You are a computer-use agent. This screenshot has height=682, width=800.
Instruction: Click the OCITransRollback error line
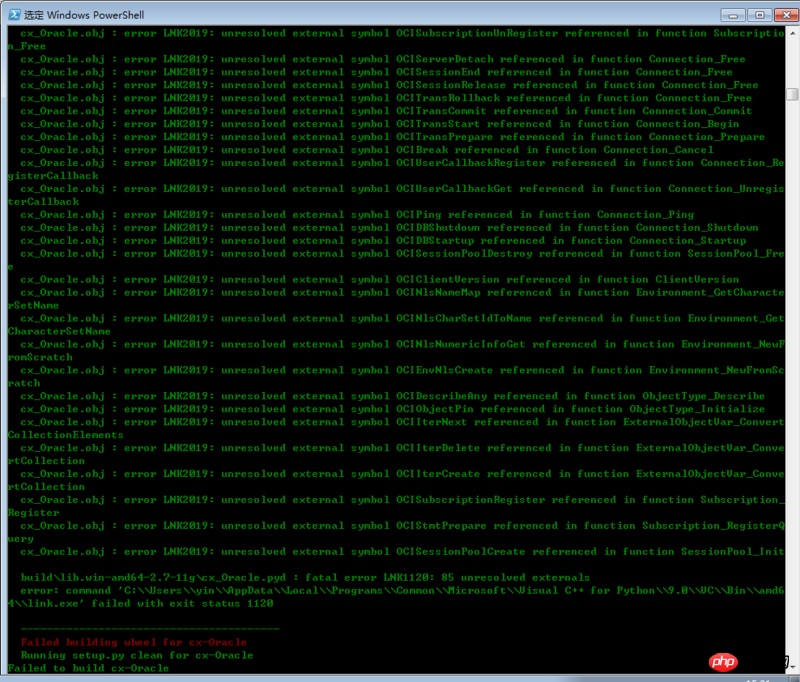(386, 98)
